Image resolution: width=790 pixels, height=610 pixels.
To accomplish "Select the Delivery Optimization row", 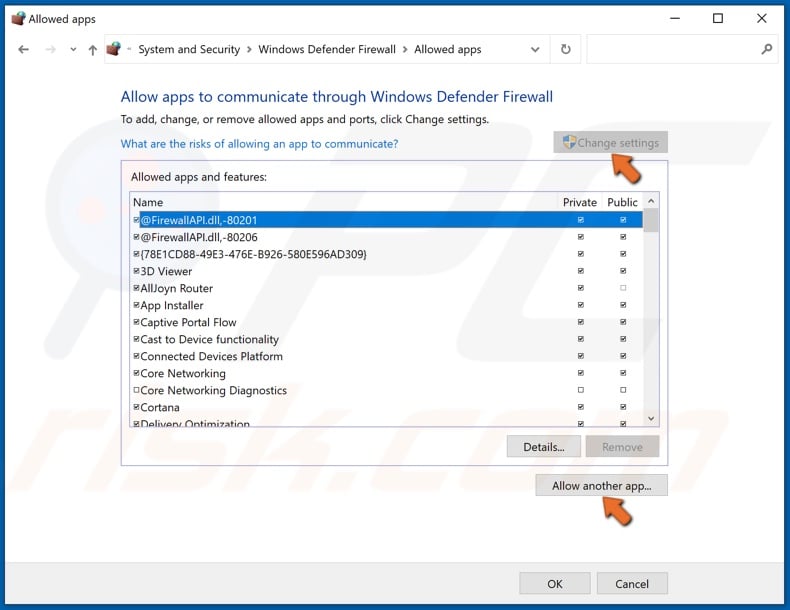I will pyautogui.click(x=386, y=423).
